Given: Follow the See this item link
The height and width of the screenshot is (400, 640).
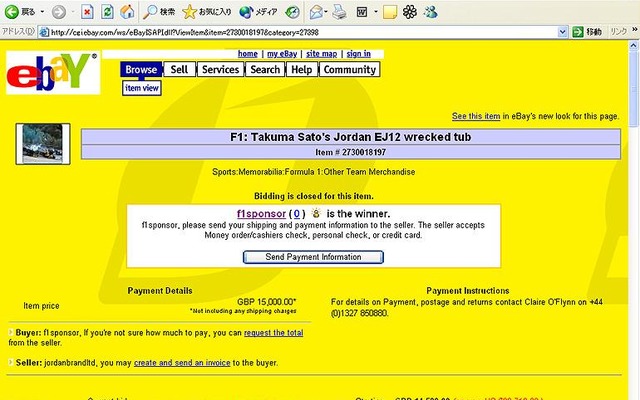Looking at the screenshot, I should click(x=476, y=116).
